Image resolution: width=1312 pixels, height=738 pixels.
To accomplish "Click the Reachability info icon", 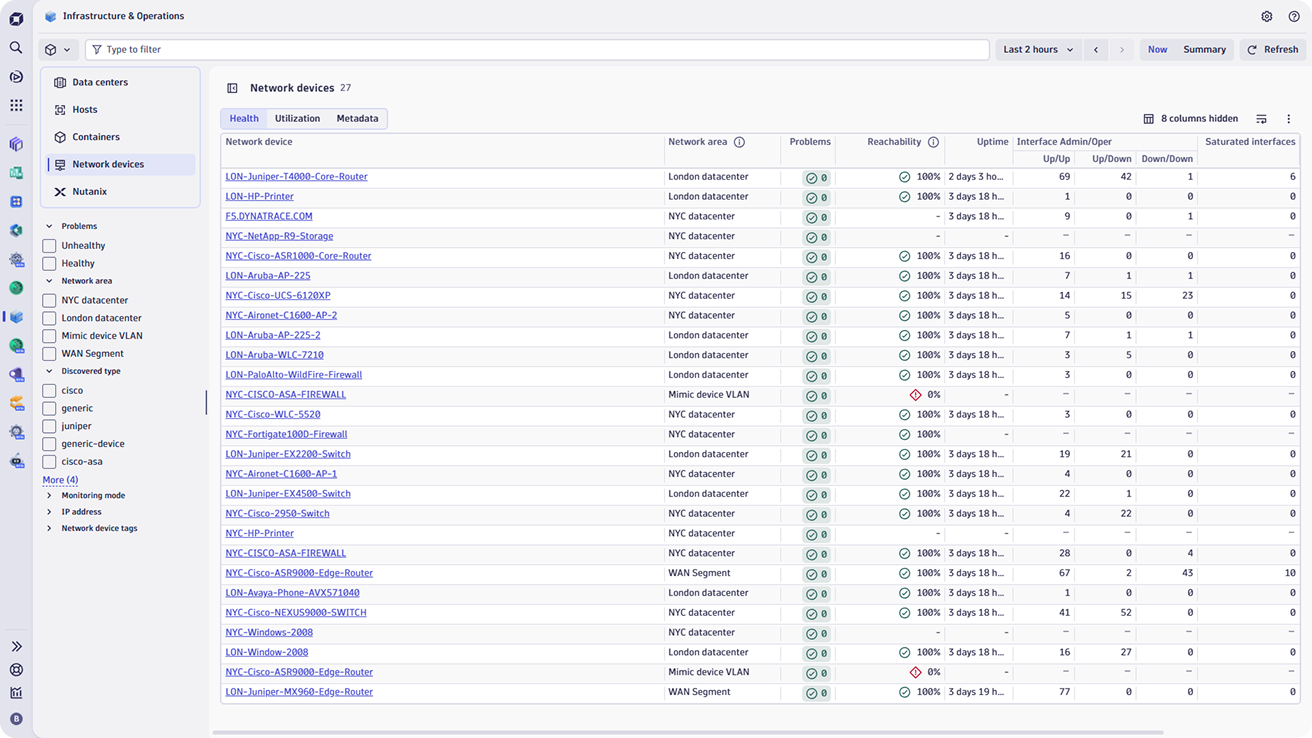I will point(933,142).
